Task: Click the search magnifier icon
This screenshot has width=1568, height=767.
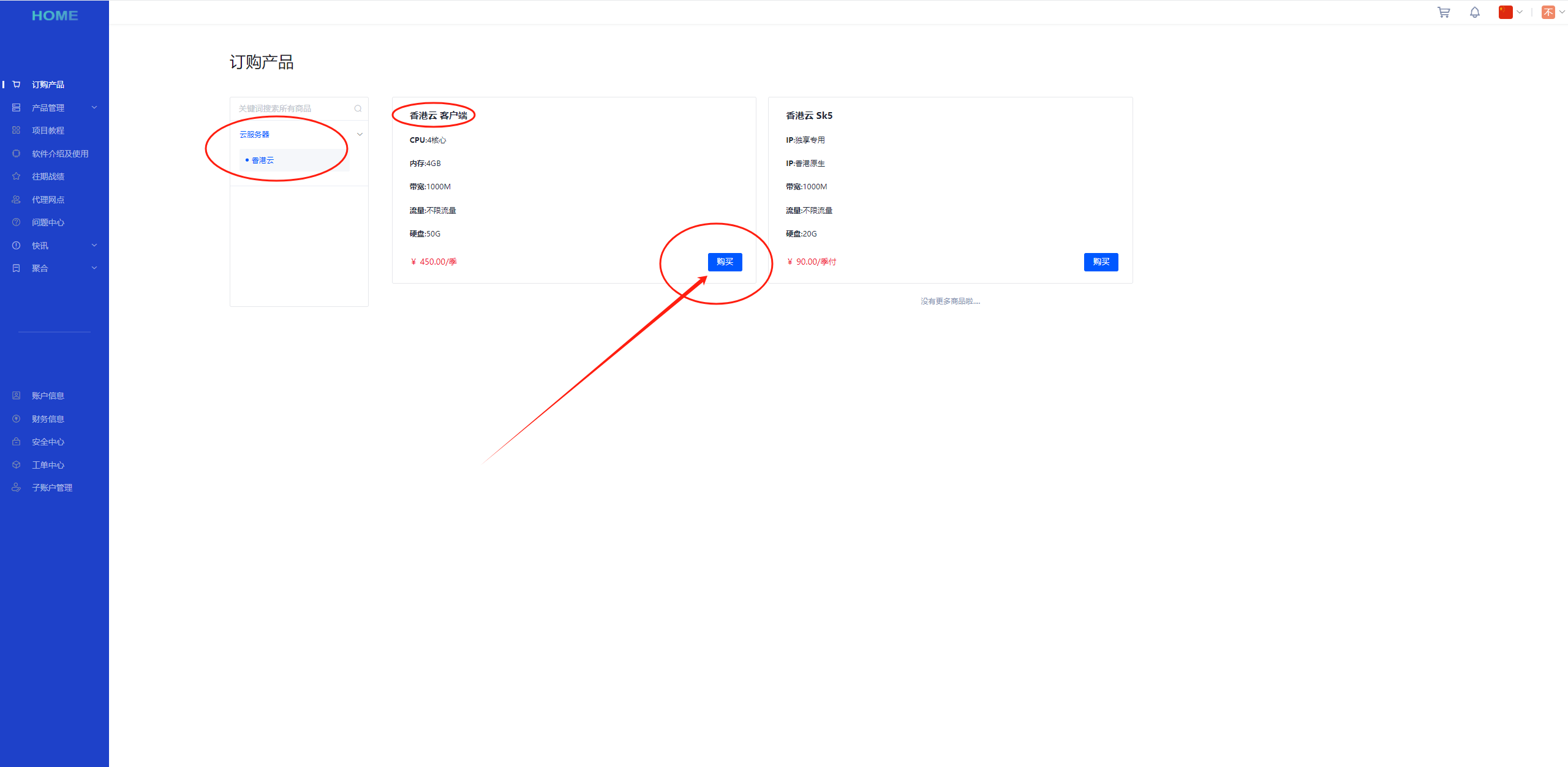Action: 358,108
